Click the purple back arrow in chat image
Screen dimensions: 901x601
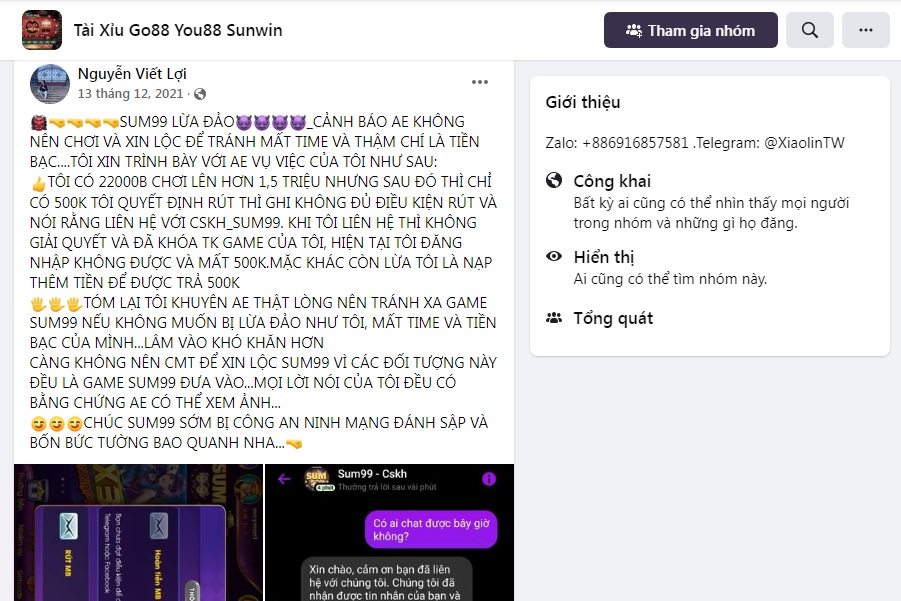point(284,479)
